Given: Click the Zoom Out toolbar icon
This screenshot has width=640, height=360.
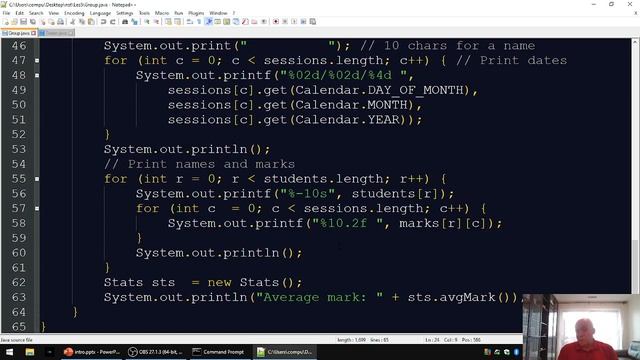Looking at the screenshot, I should [x=156, y=22].
